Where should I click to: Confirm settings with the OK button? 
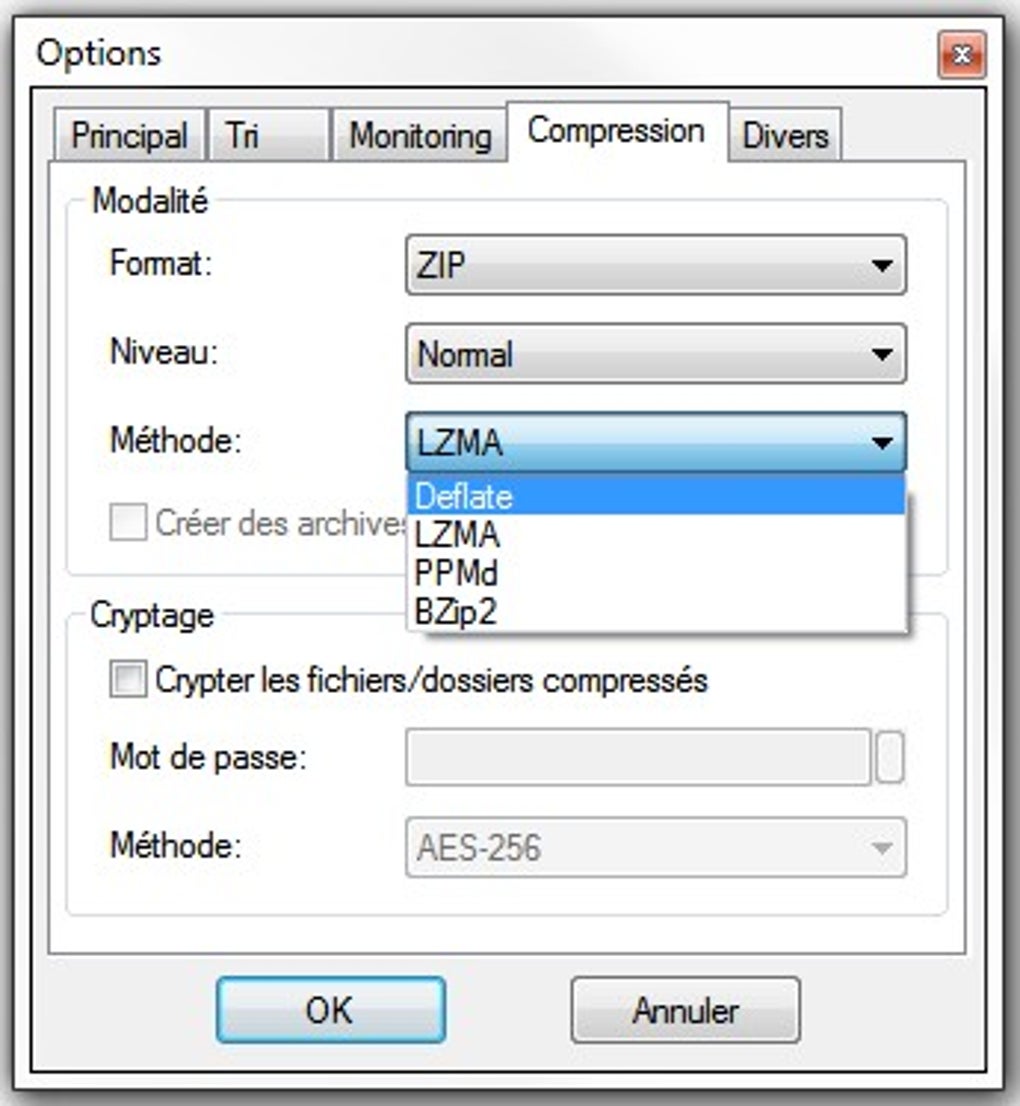[333, 1009]
